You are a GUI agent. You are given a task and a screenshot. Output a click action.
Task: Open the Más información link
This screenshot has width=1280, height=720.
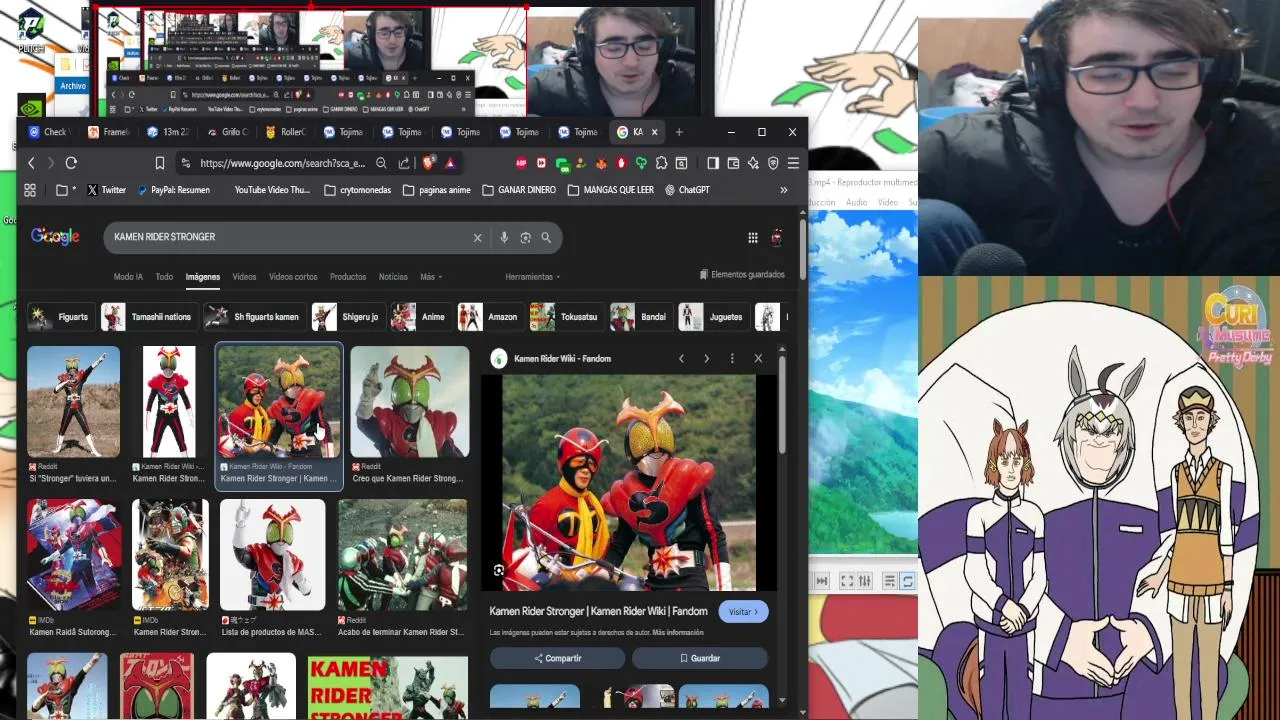coord(679,633)
